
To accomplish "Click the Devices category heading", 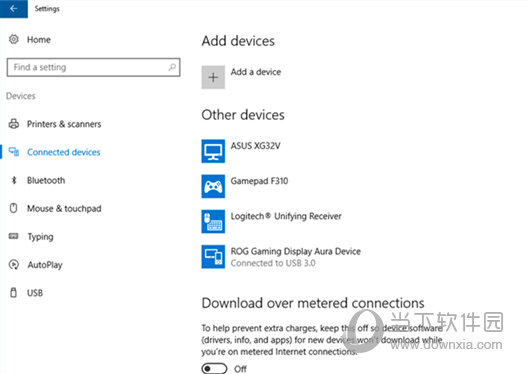I will click(21, 96).
